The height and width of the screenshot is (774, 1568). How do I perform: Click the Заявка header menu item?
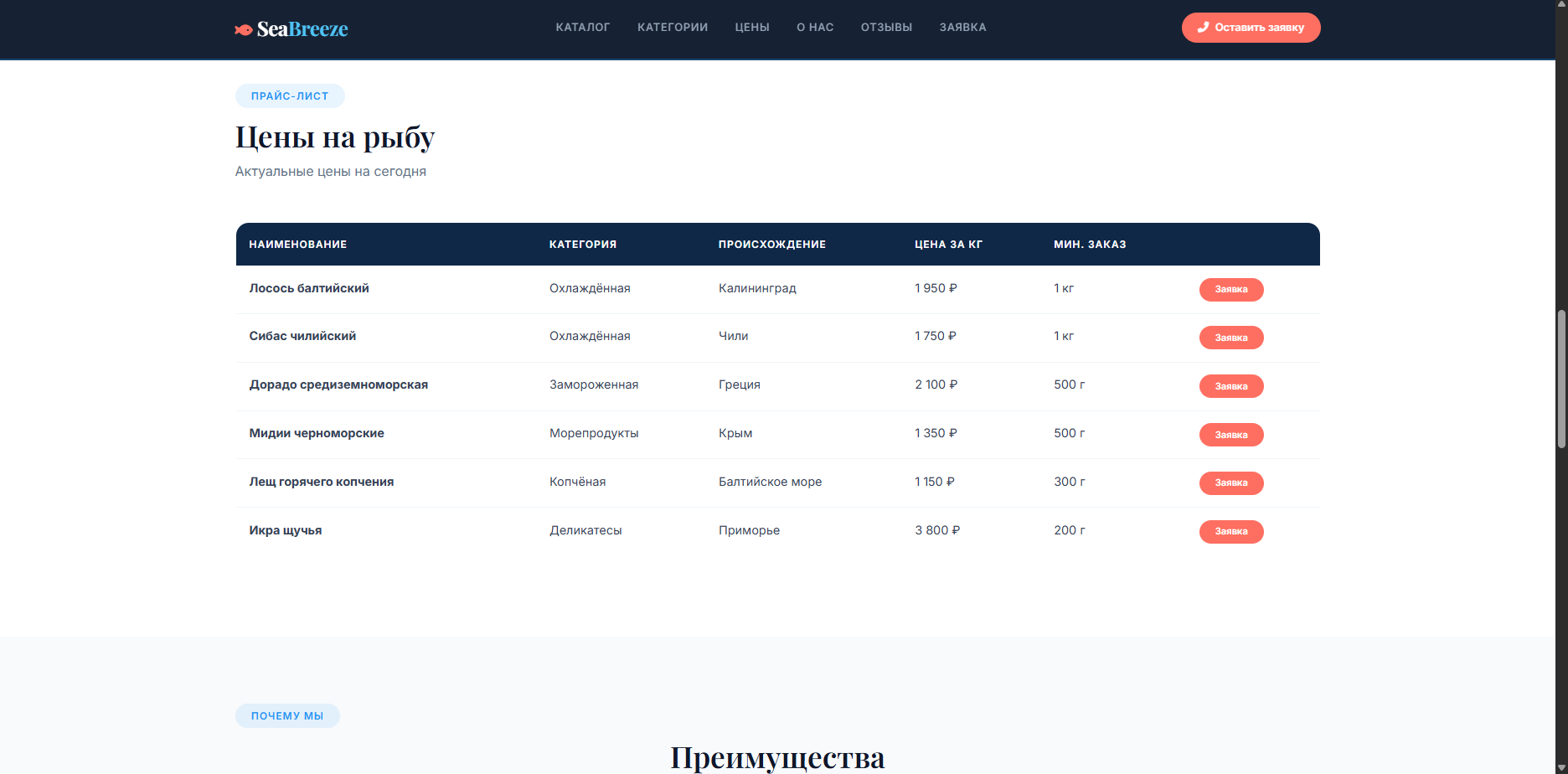962,28
